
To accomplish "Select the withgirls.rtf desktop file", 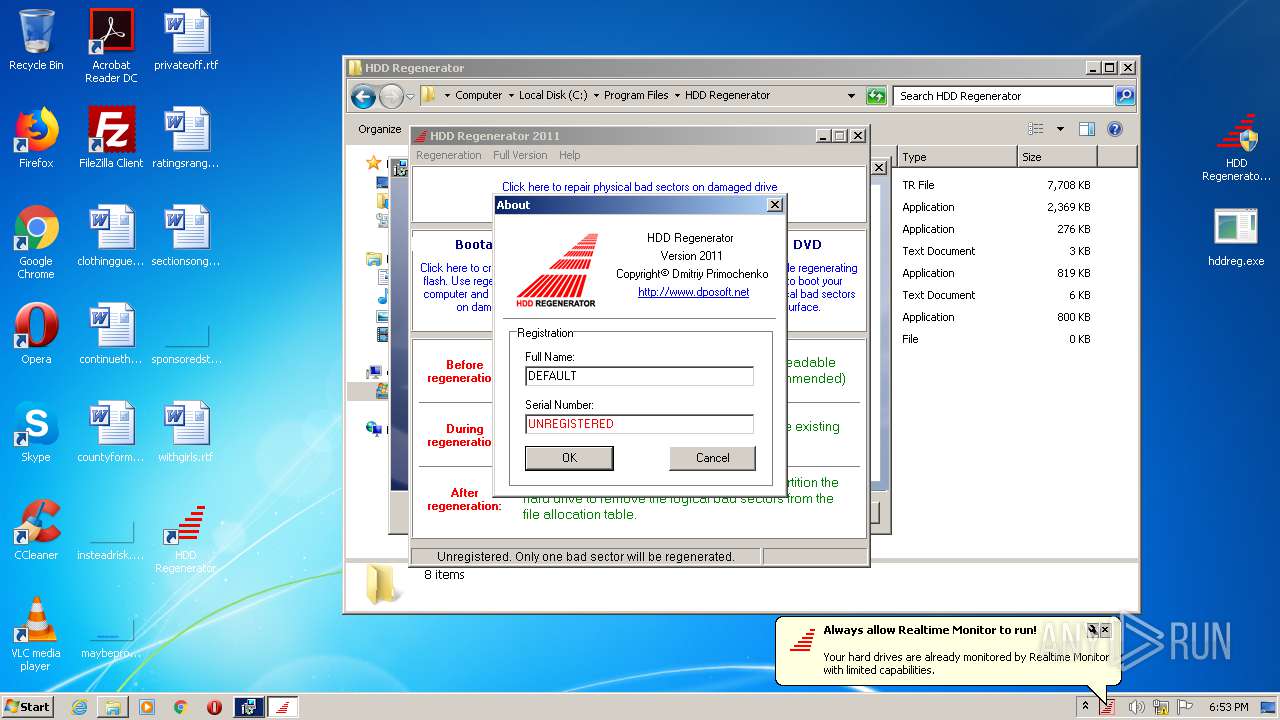I will [x=186, y=432].
